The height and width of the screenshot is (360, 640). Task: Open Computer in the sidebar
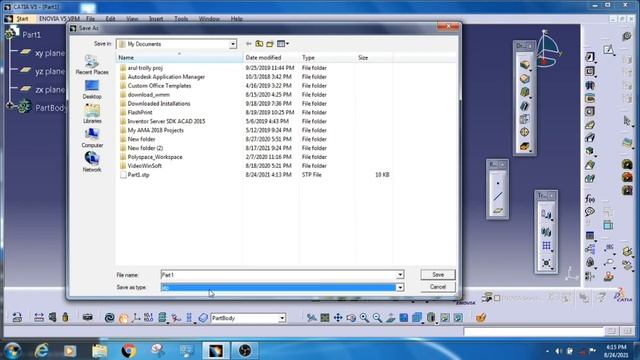(x=92, y=138)
